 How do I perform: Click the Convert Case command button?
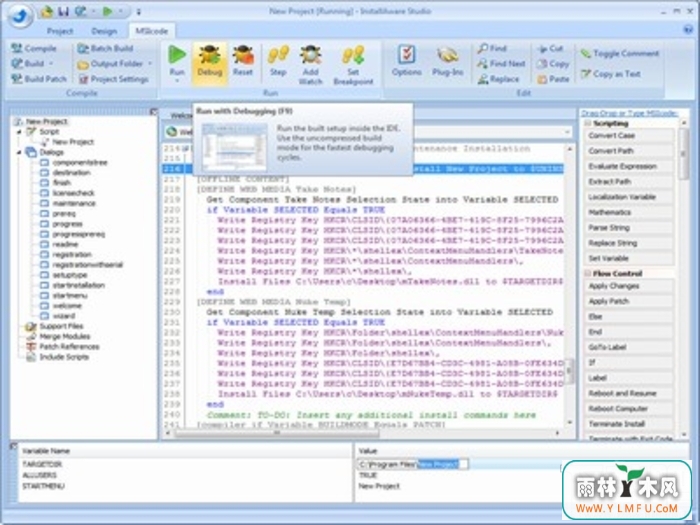point(629,135)
